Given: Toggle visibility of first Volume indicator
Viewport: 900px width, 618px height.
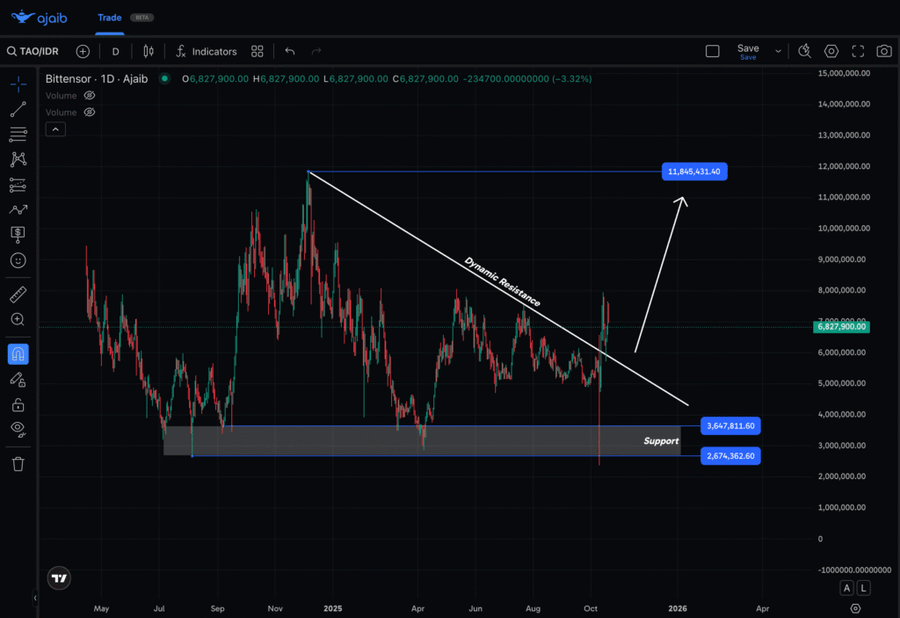Looking at the screenshot, I should coord(90,96).
